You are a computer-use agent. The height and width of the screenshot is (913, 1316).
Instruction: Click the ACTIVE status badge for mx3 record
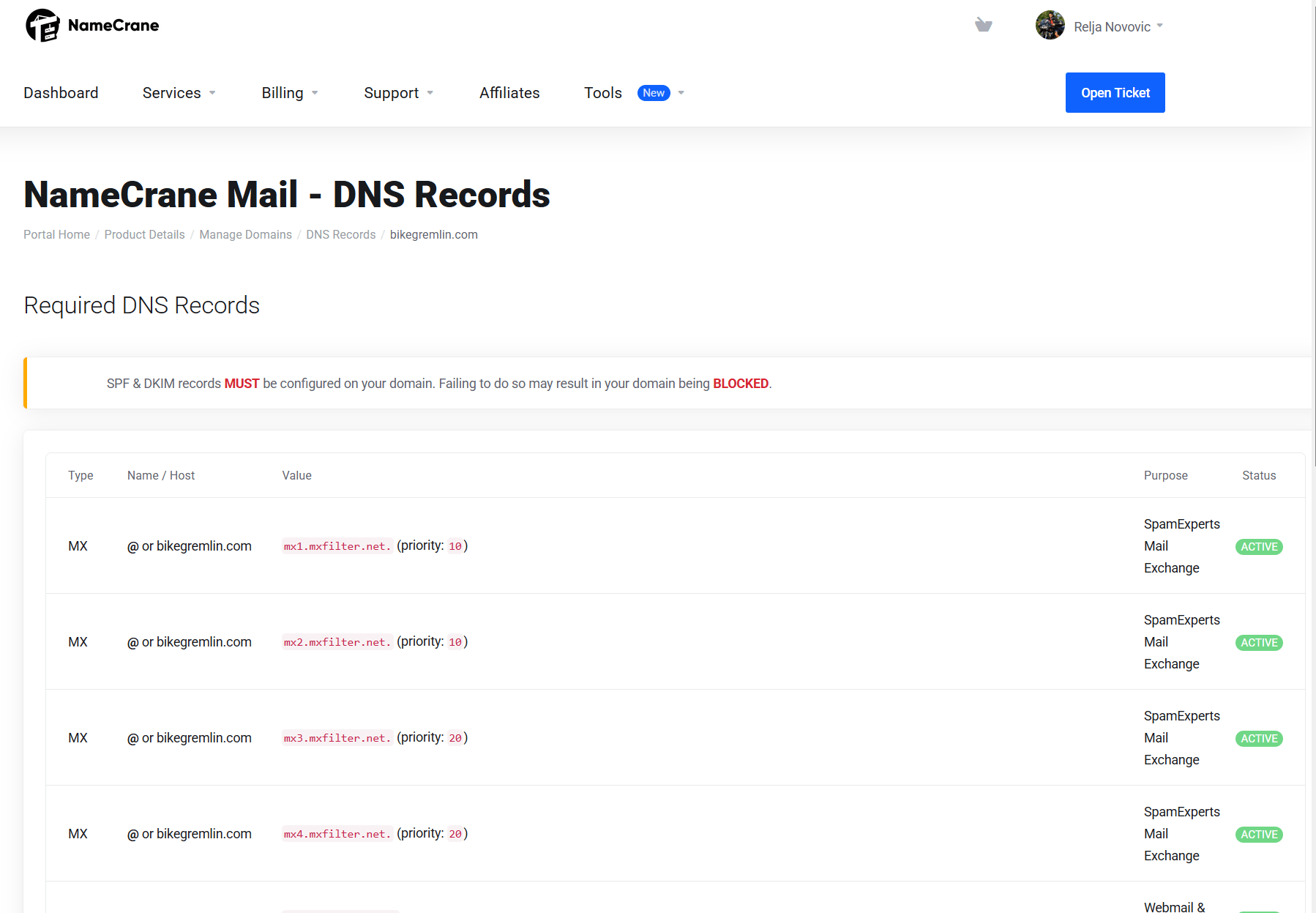(1259, 739)
